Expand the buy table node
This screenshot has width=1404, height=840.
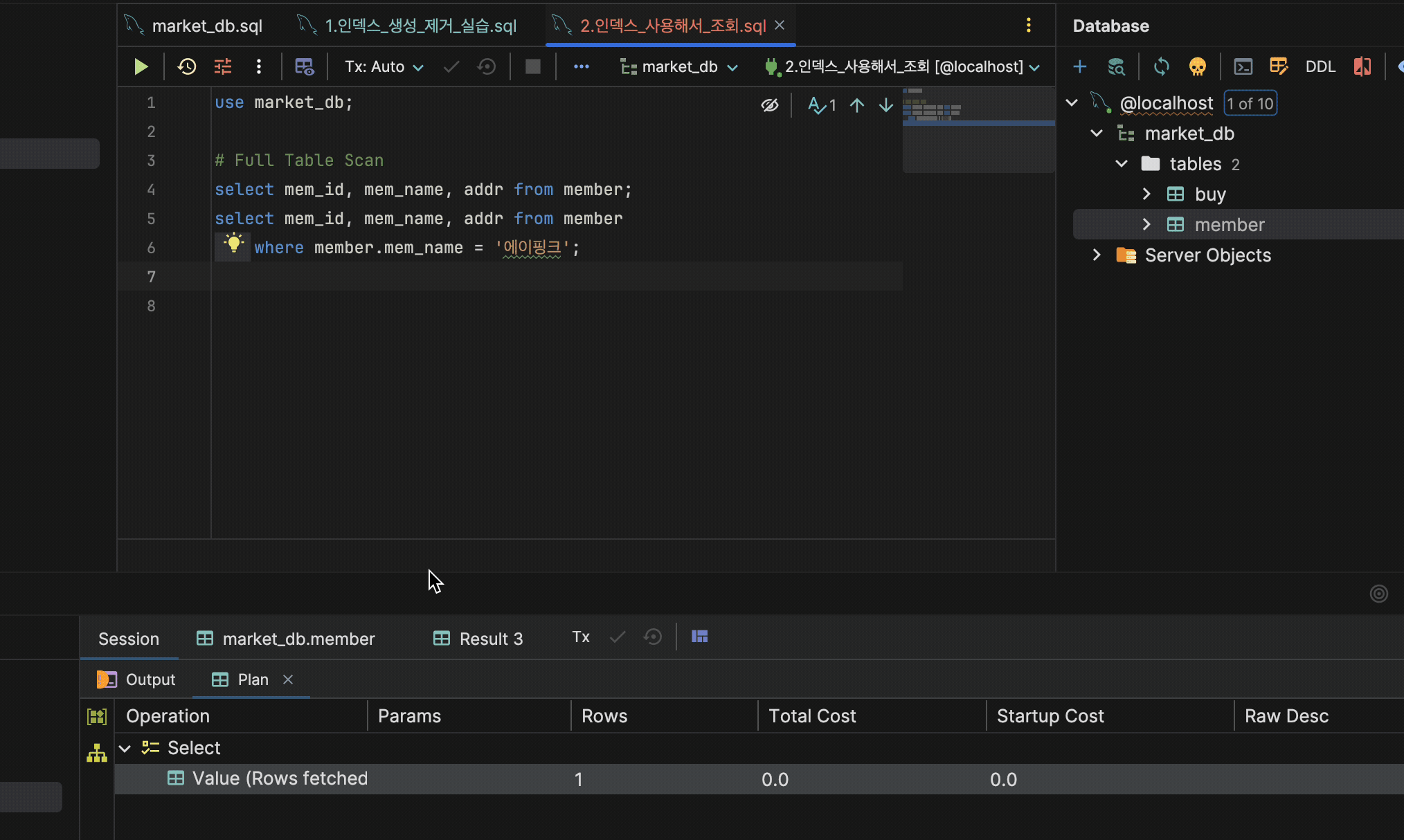pos(1146,194)
